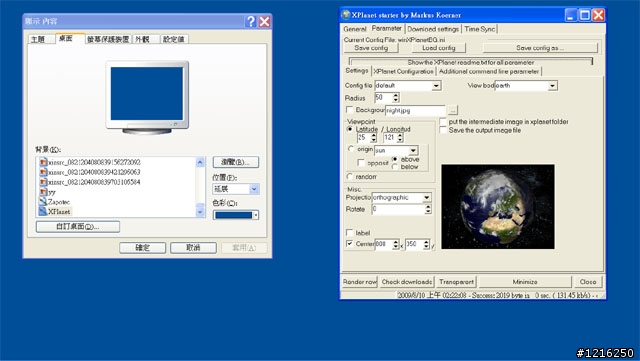Expand the origin sun dropdown

(x=413, y=150)
